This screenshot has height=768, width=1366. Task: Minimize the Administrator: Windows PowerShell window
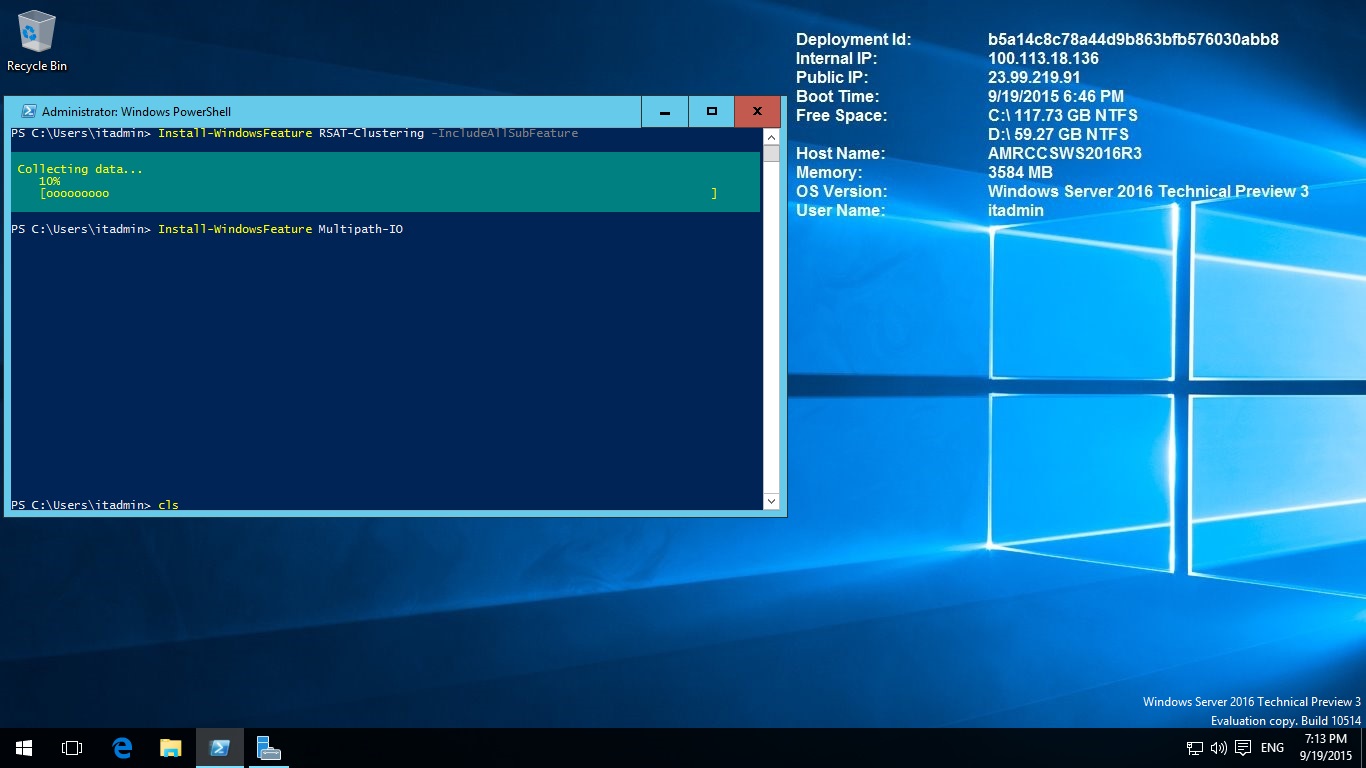coord(665,112)
